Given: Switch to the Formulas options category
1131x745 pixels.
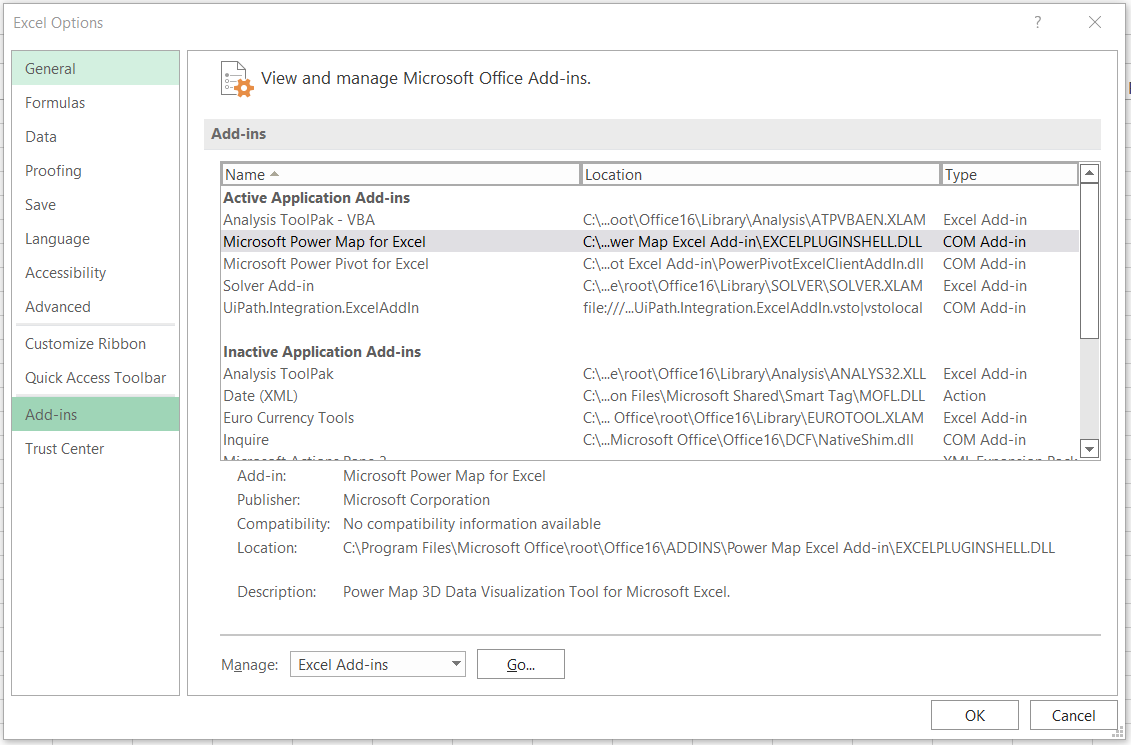Looking at the screenshot, I should 55,103.
